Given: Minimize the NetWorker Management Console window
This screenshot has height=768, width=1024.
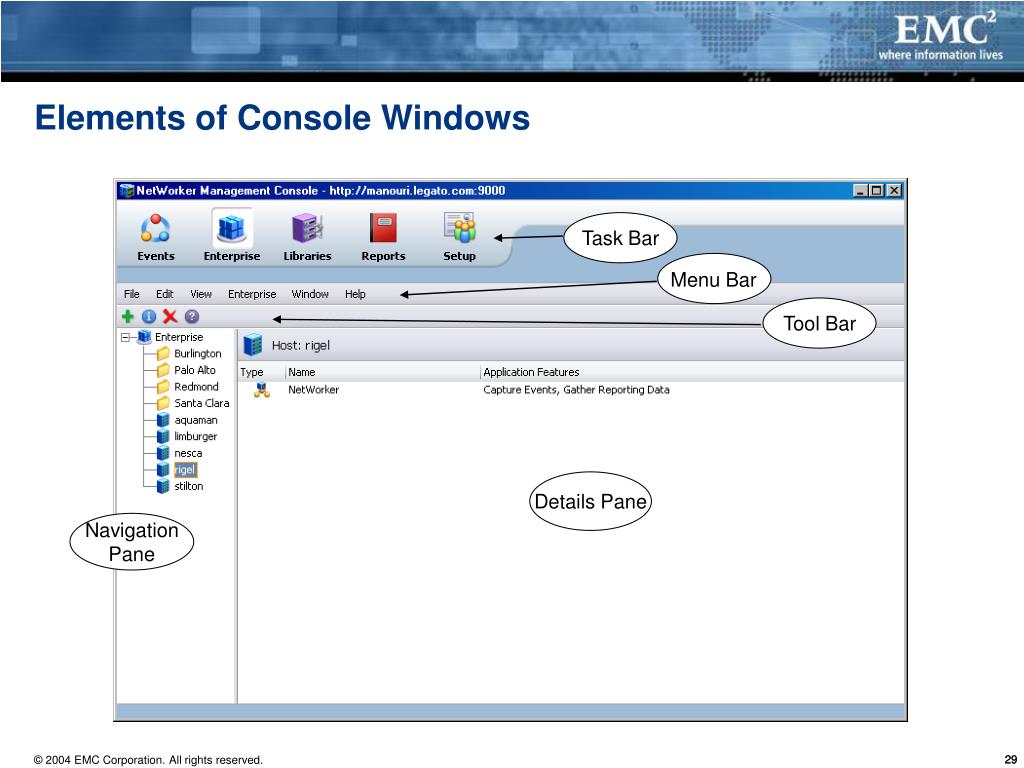Looking at the screenshot, I should [861, 191].
